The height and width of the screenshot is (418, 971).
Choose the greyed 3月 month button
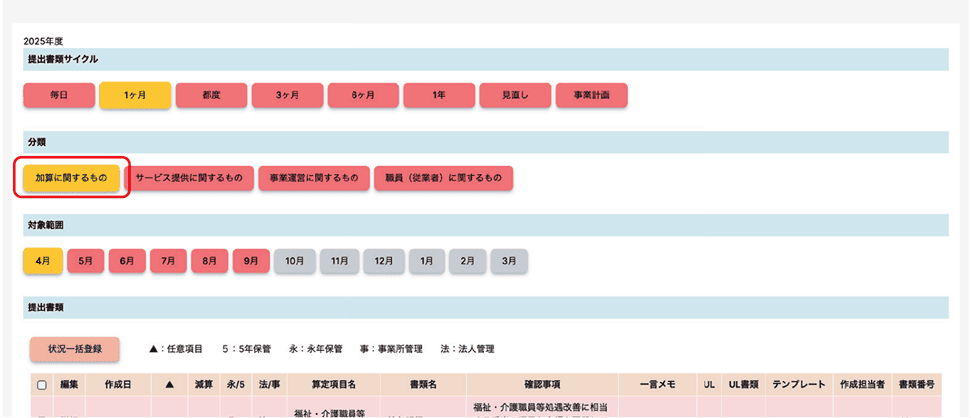click(509, 261)
